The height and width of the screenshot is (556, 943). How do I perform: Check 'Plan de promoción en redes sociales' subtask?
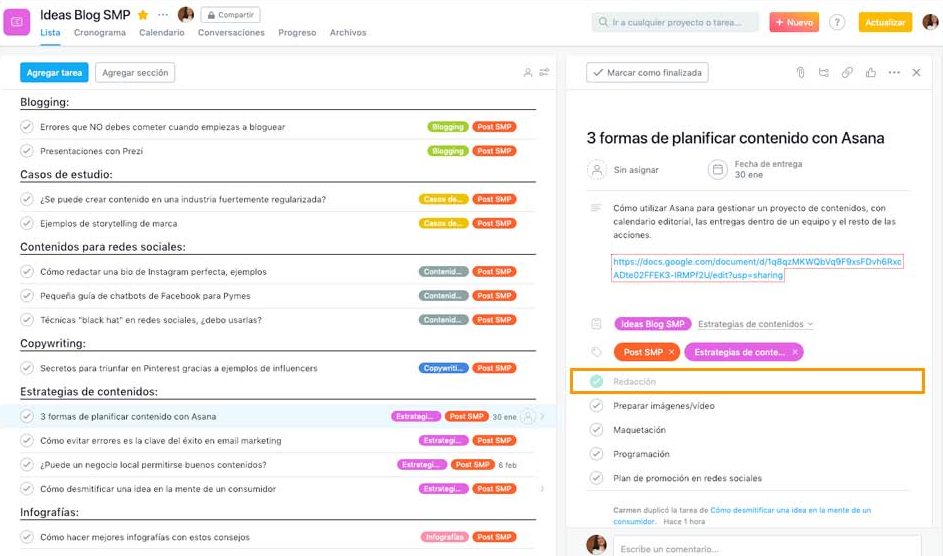596,478
